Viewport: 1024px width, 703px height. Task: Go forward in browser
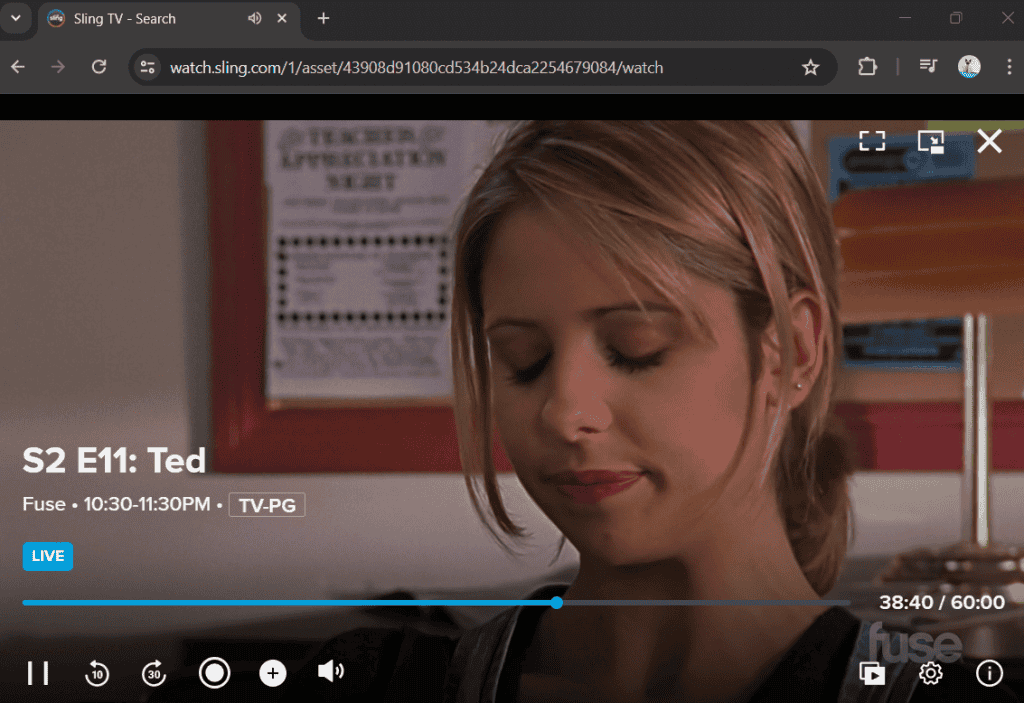coord(58,67)
